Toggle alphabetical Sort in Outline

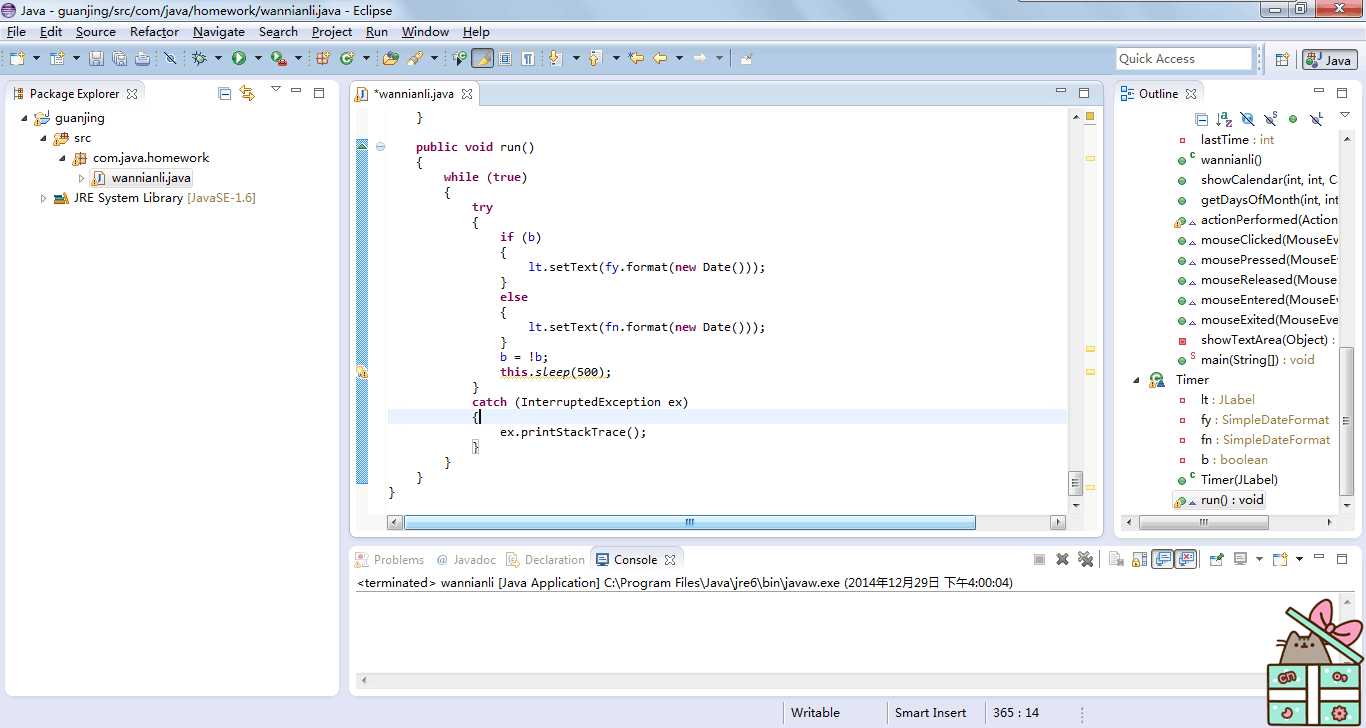point(1224,119)
